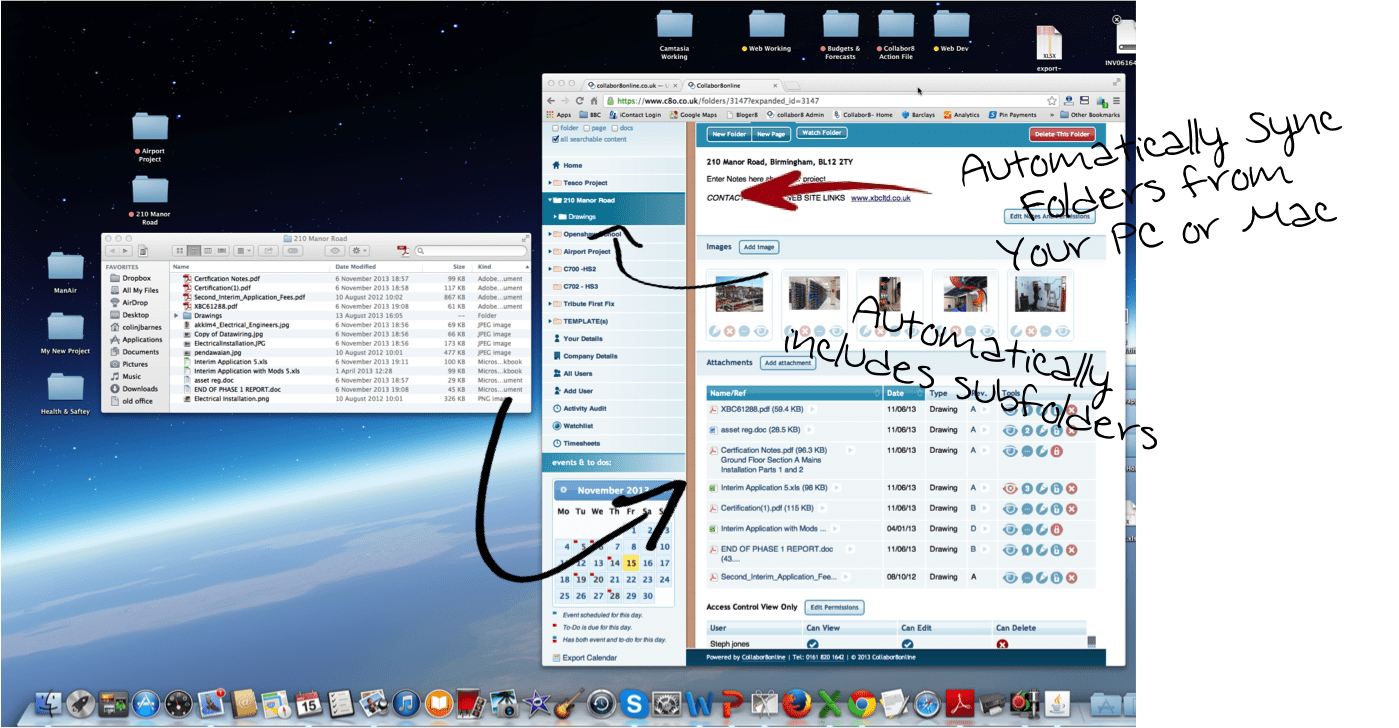1399x728 pixels.
Task: Expand Drawings subfolder in web sidebar
Action: tap(556, 216)
